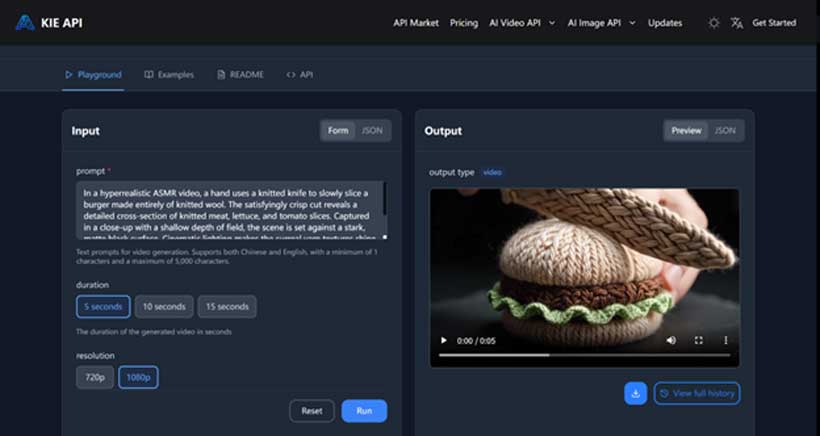Expand the AI Image API dropdown
Viewport: 820px width, 436px height.
pos(601,23)
